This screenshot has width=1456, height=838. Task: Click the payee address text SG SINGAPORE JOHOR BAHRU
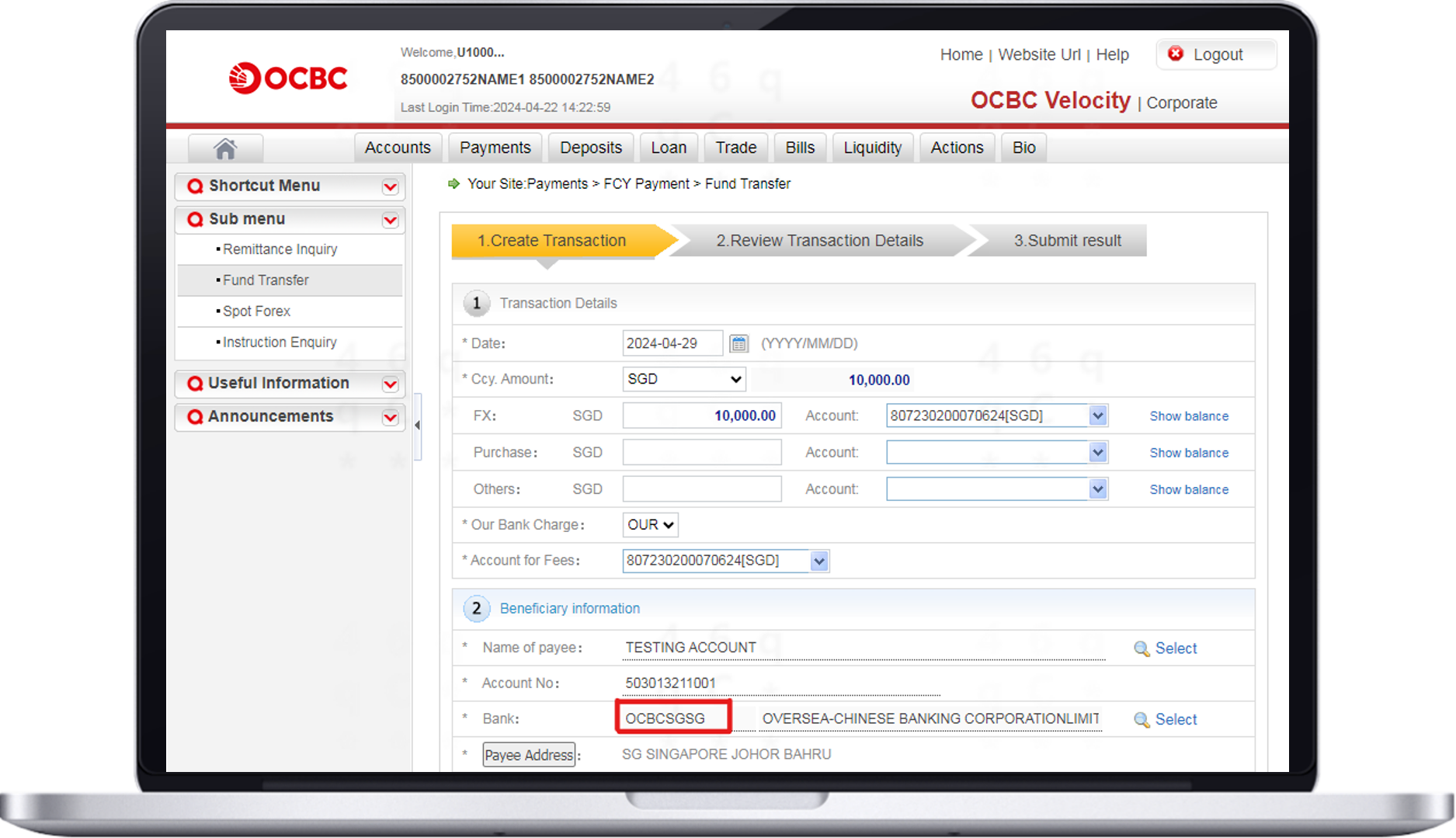727,755
